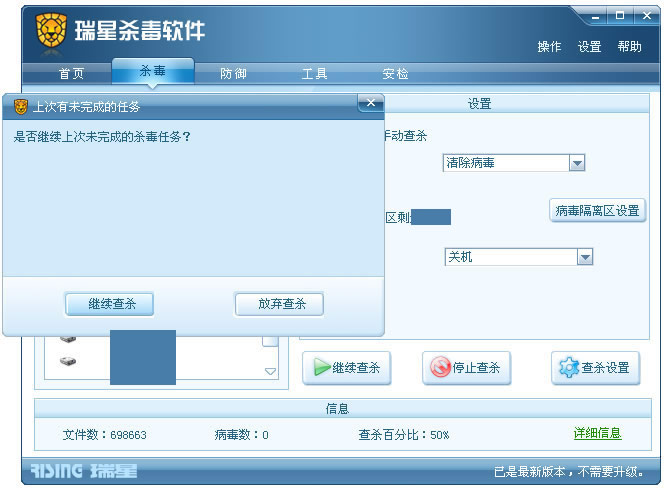Maximize the Rising antivirus window
This screenshot has height=493, width=669.
point(620,16)
